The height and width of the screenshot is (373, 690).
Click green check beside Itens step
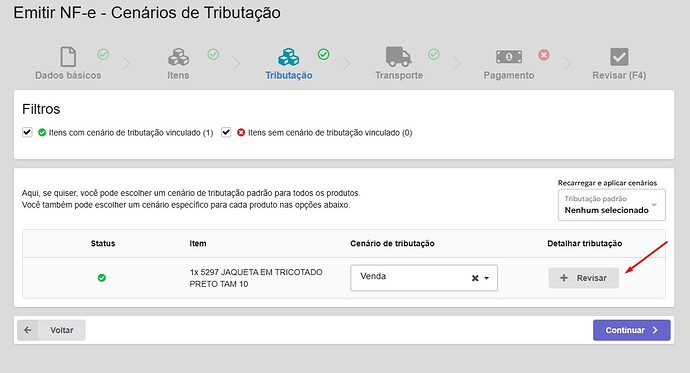point(213,54)
